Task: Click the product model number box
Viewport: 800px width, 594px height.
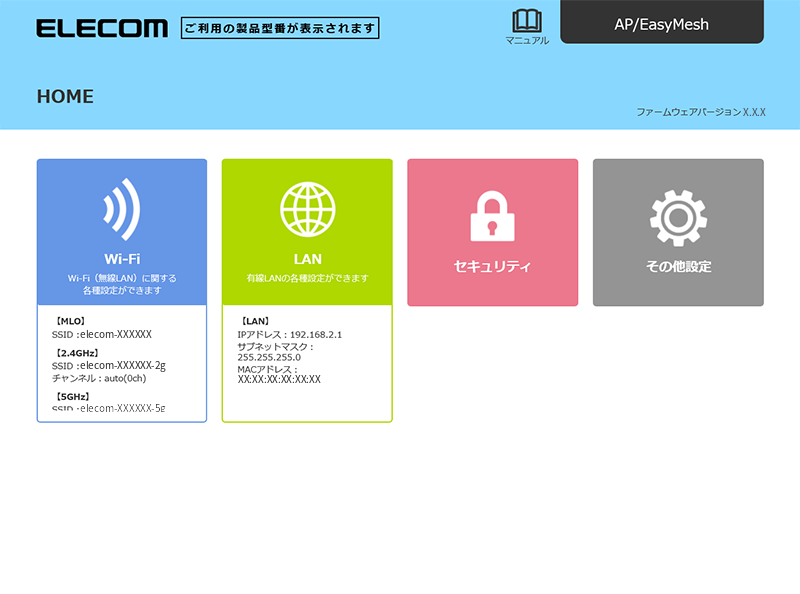Action: point(280,28)
